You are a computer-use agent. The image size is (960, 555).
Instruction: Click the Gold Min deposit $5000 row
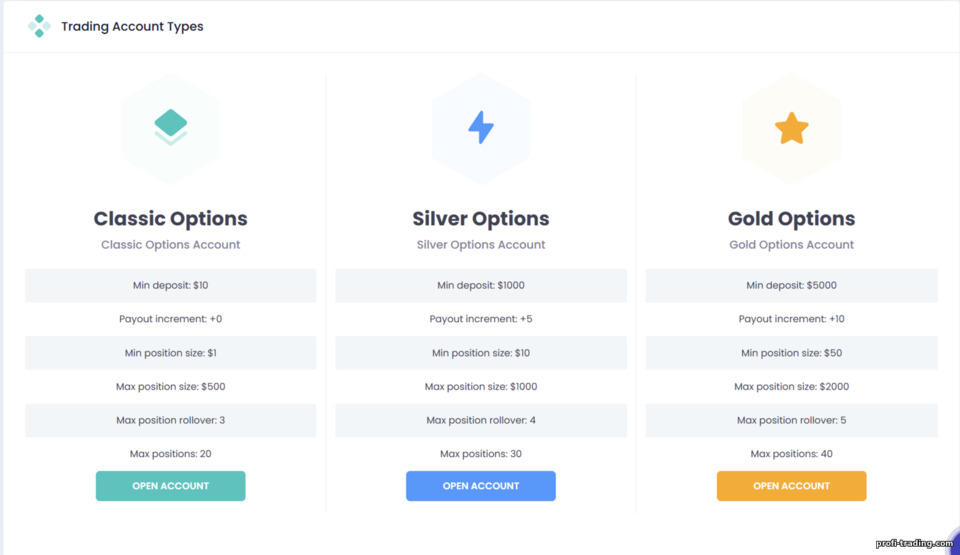click(x=791, y=285)
